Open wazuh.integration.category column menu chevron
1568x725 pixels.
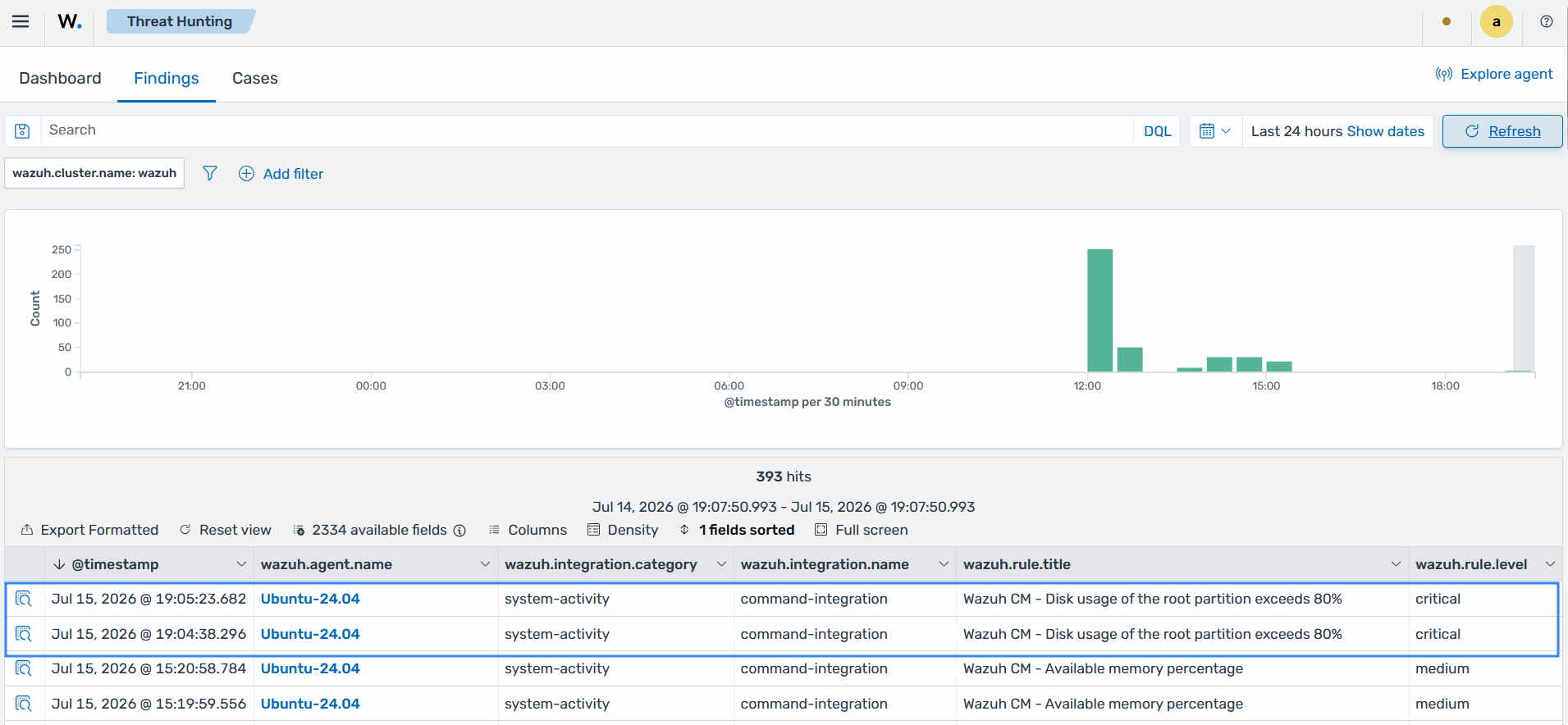coord(721,564)
